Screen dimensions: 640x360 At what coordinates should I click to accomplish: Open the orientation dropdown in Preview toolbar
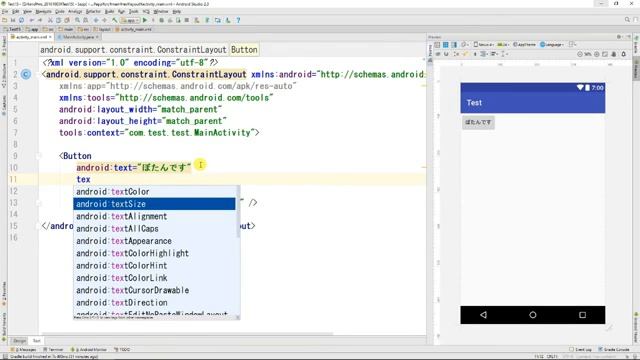click(464, 45)
